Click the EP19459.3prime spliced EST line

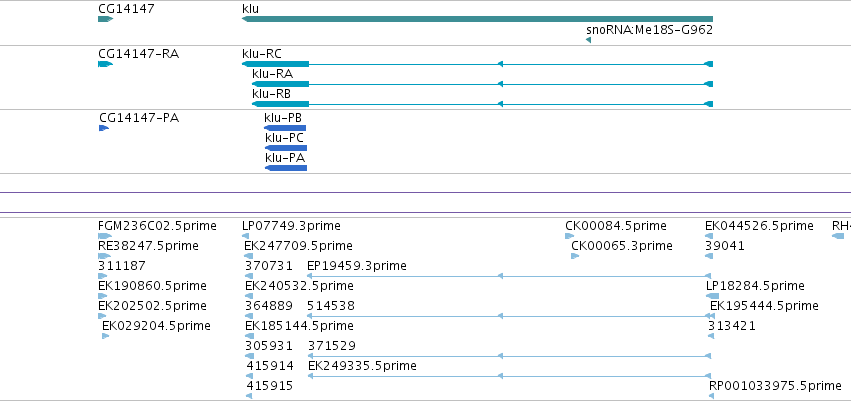point(509,276)
